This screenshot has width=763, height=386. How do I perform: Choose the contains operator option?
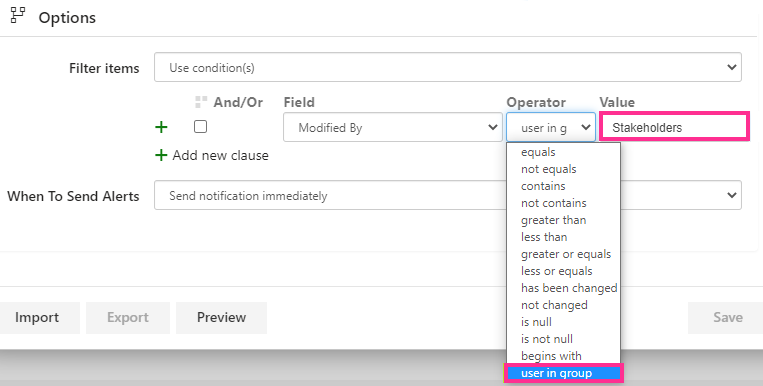pyautogui.click(x=563, y=186)
